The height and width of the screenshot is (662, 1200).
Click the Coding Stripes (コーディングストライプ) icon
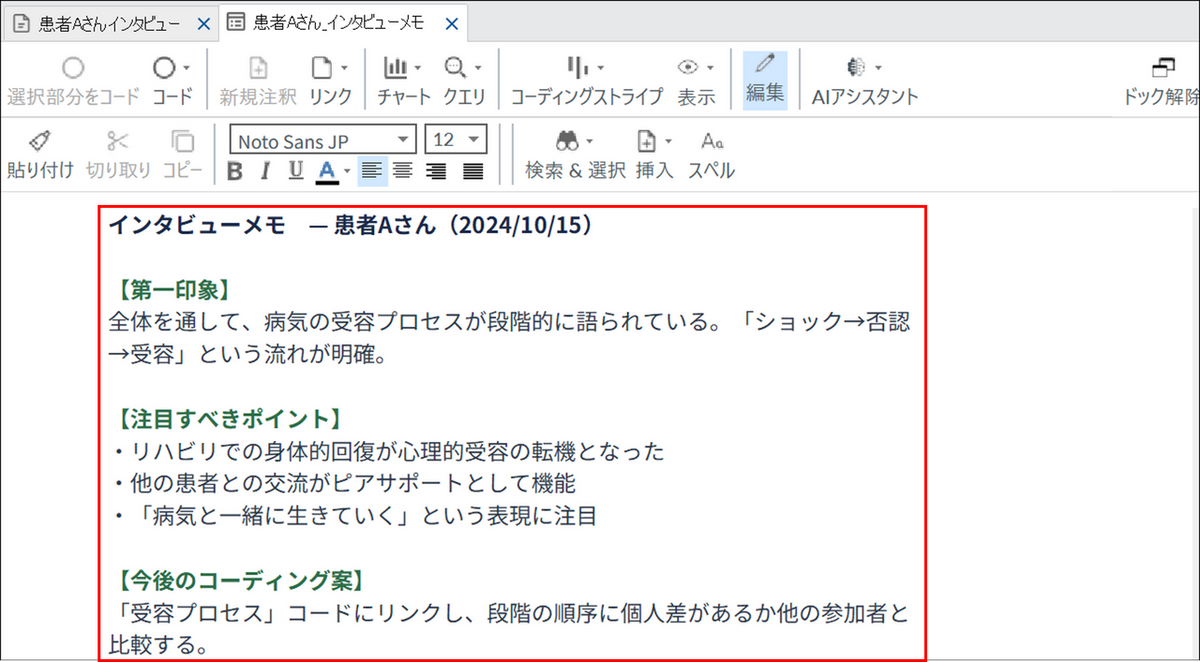click(577, 68)
